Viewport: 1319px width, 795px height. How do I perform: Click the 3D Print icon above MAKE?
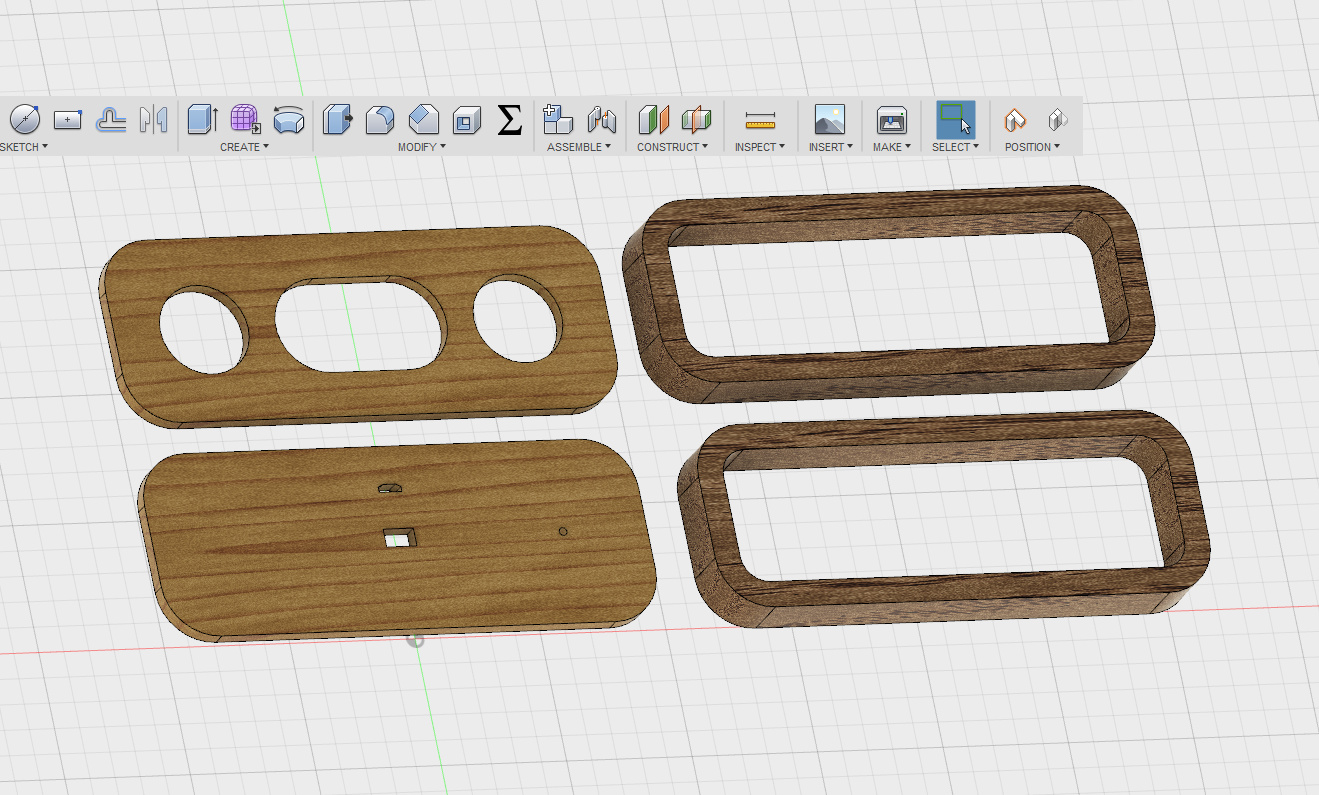(x=891, y=120)
